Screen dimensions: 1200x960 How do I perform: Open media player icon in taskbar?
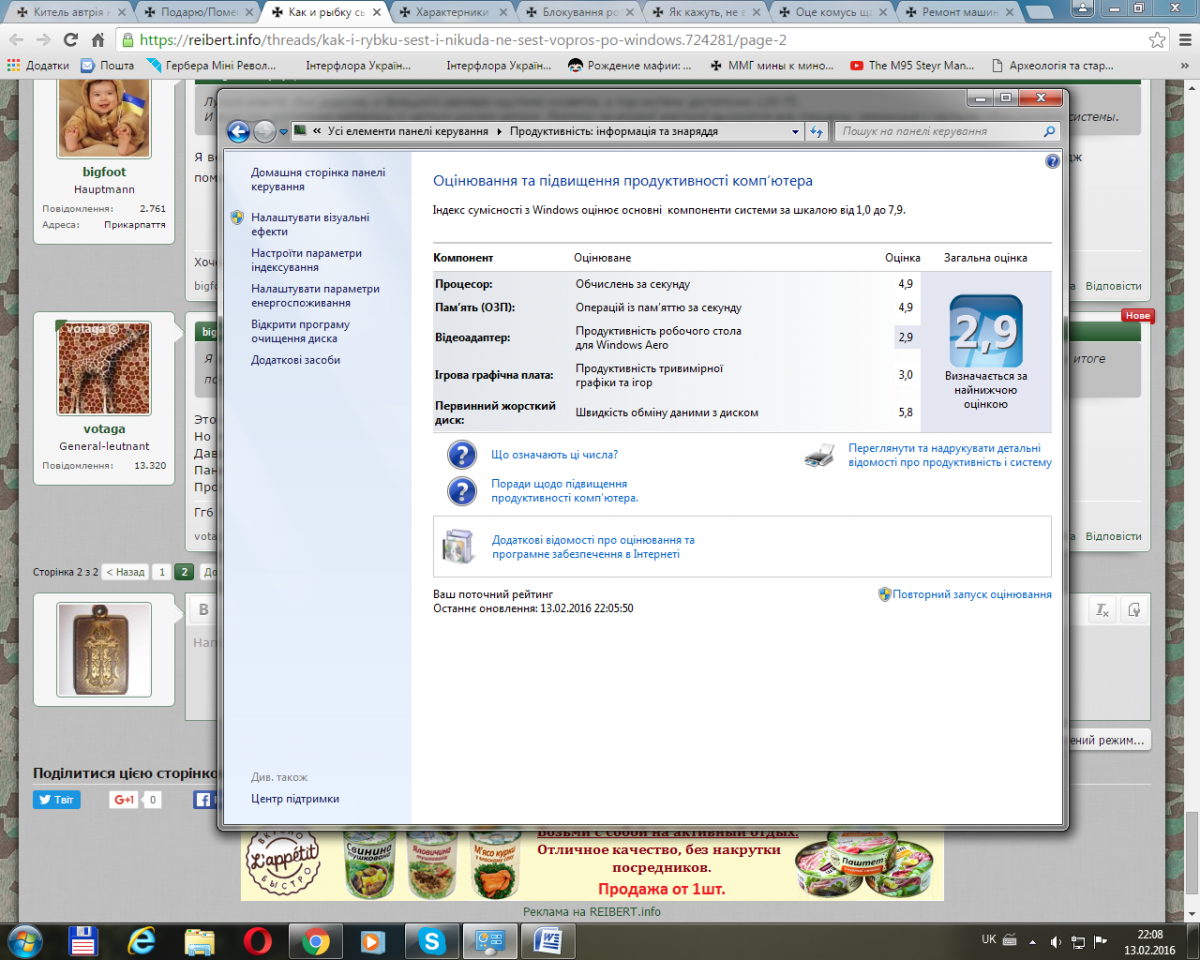[374, 940]
